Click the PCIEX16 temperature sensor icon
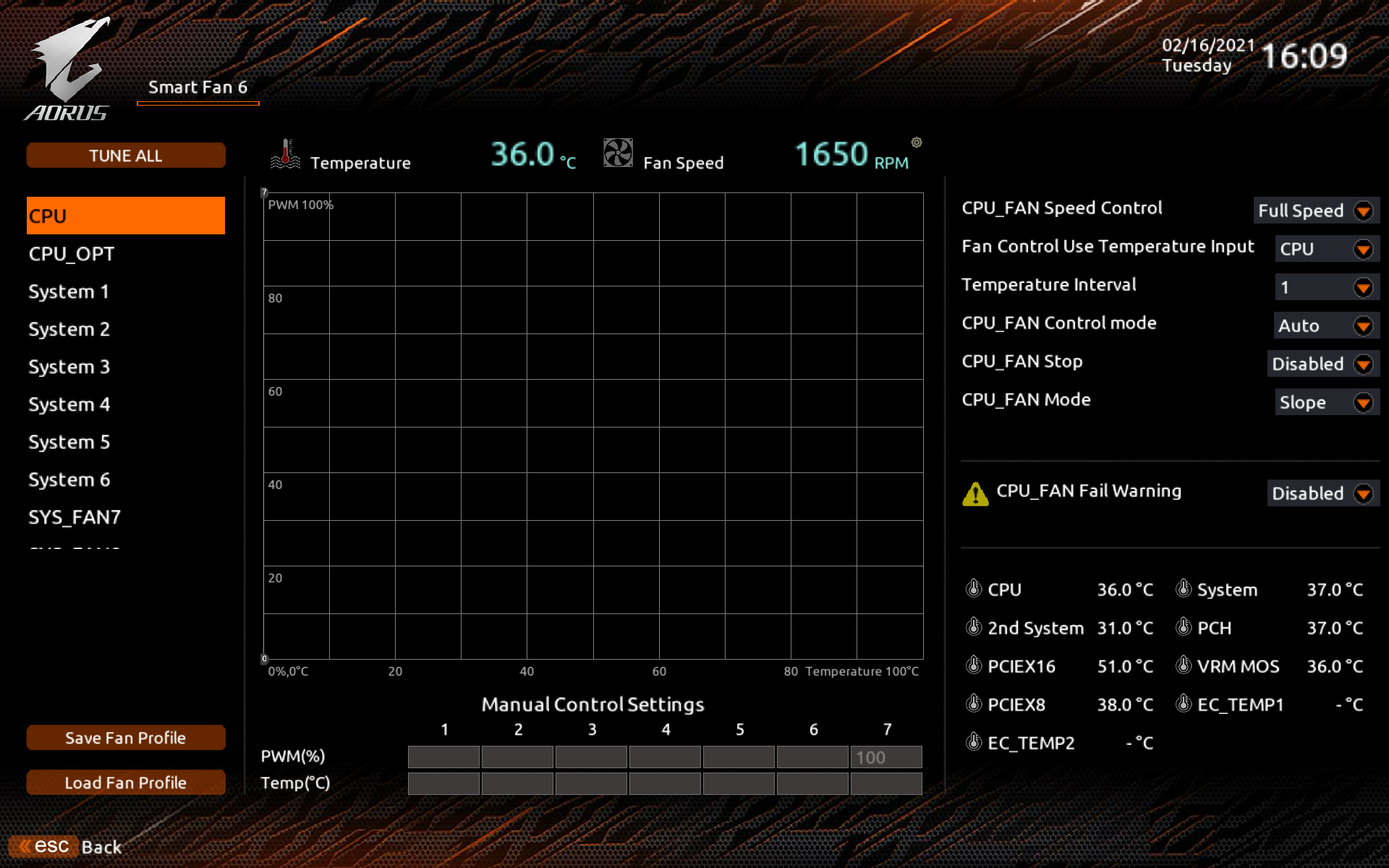The height and width of the screenshot is (868, 1389). pyautogui.click(x=974, y=665)
